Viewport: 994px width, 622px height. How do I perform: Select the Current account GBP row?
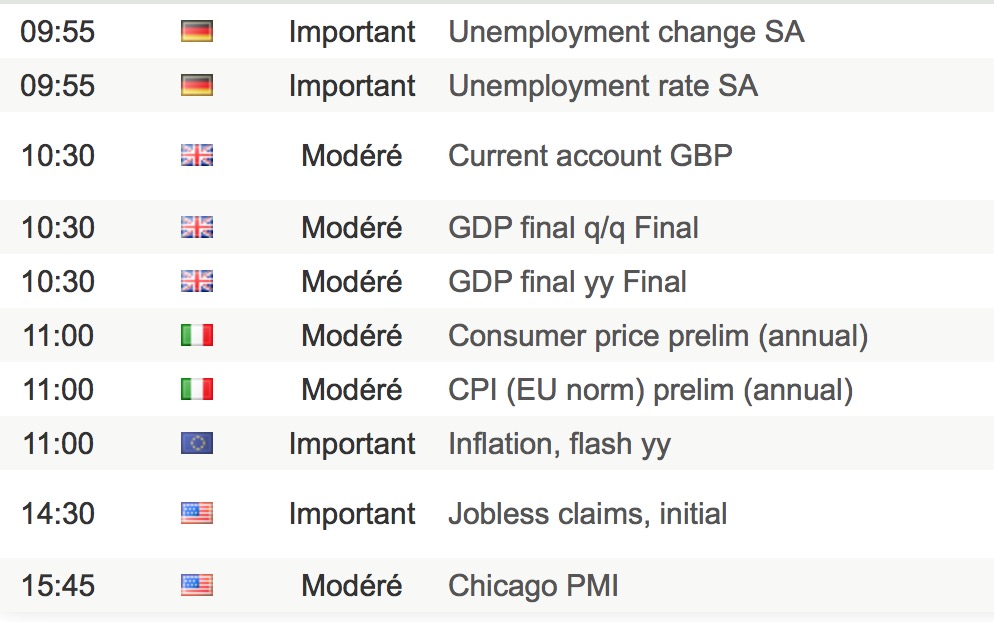[590, 156]
